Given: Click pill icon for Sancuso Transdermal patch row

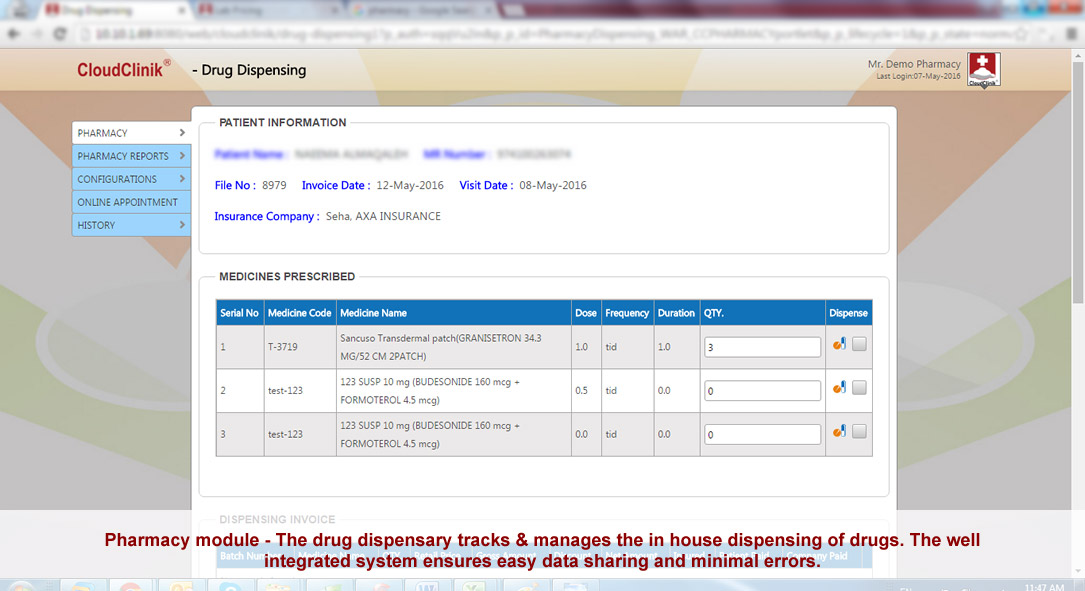Looking at the screenshot, I should (x=839, y=345).
